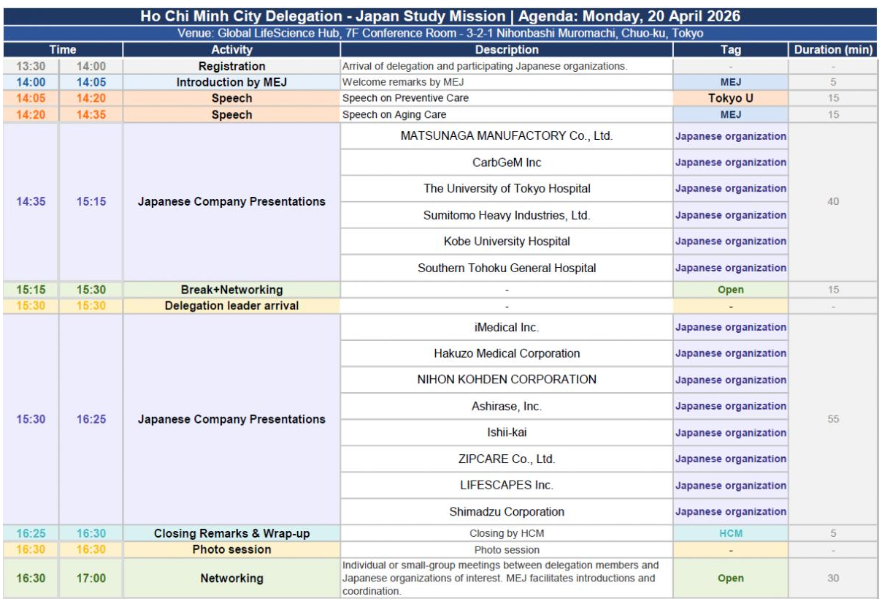Select the Duration (min) column header
This screenshot has width=882, height=600.
tap(832, 50)
